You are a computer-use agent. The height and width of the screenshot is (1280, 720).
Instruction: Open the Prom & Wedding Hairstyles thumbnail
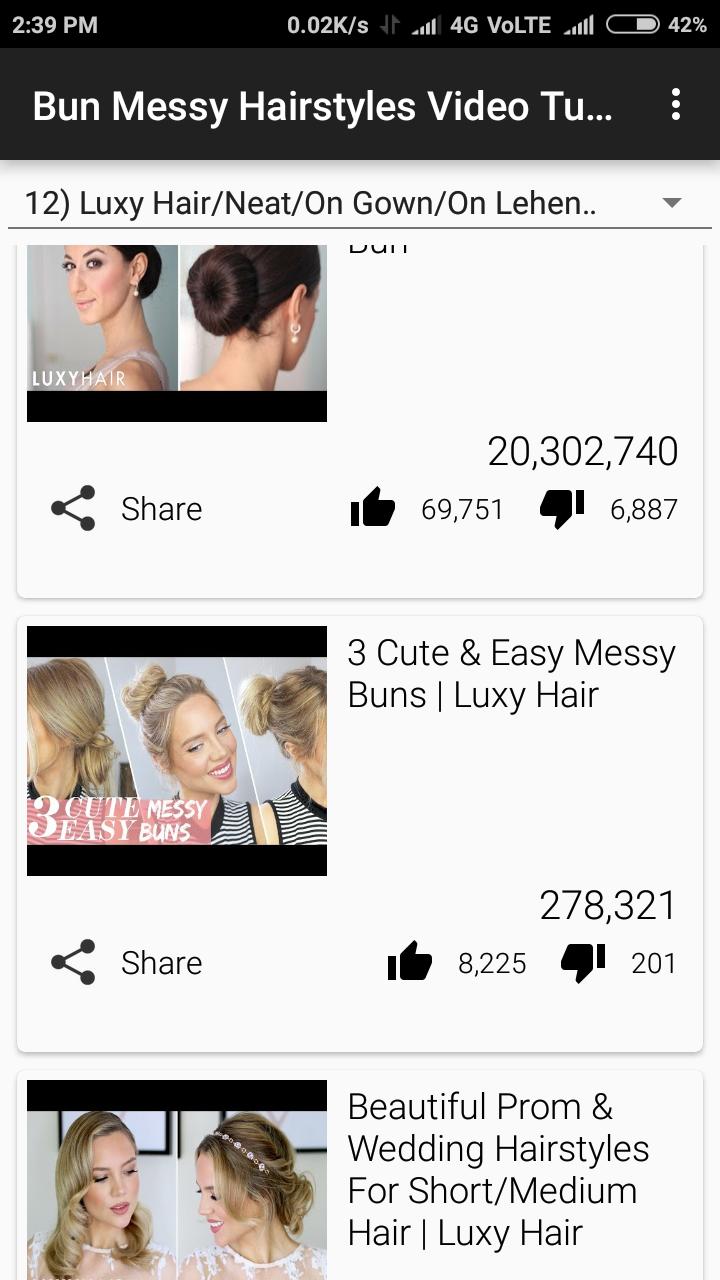pyautogui.click(x=177, y=1180)
